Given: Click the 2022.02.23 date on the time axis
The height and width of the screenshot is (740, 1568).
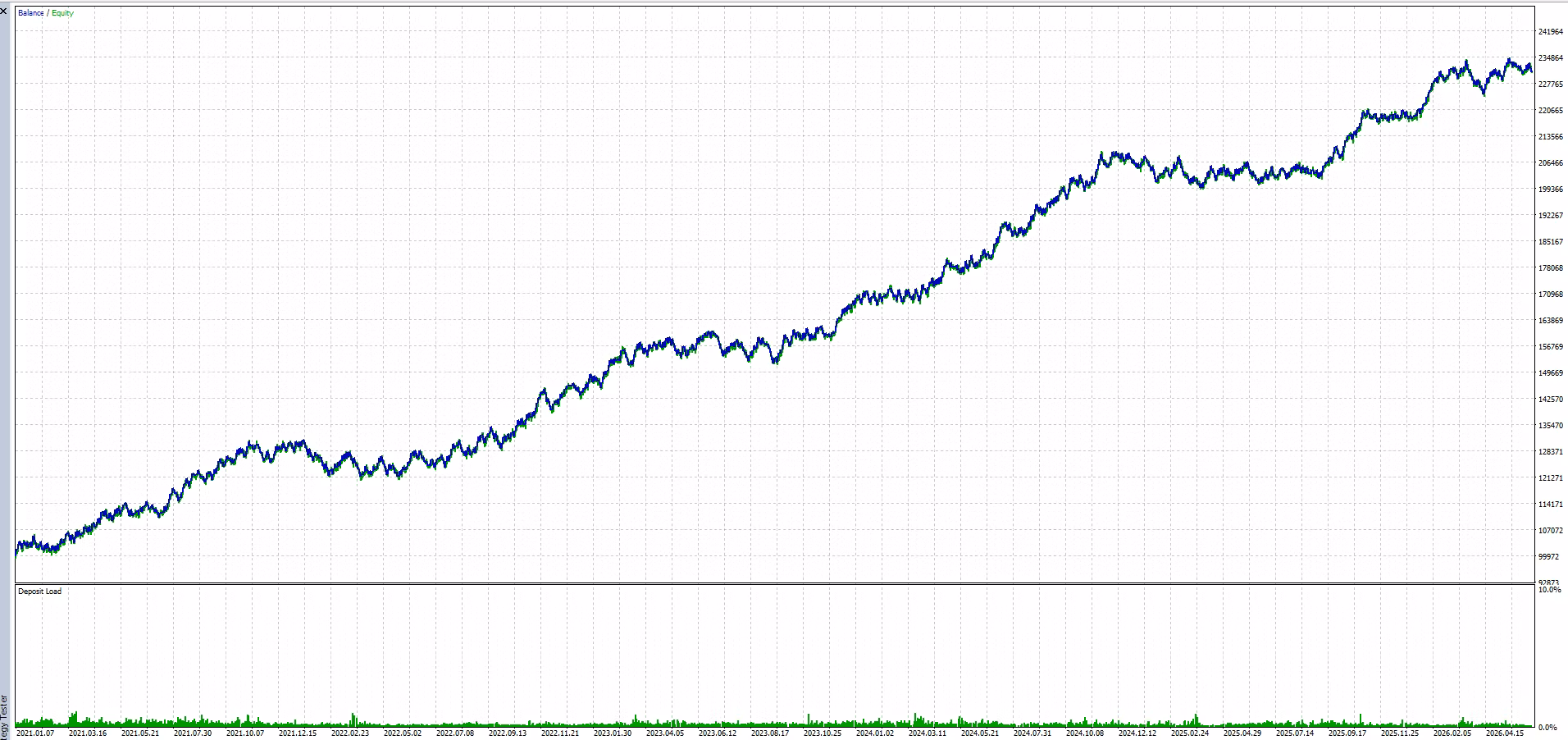Looking at the screenshot, I should (350, 734).
